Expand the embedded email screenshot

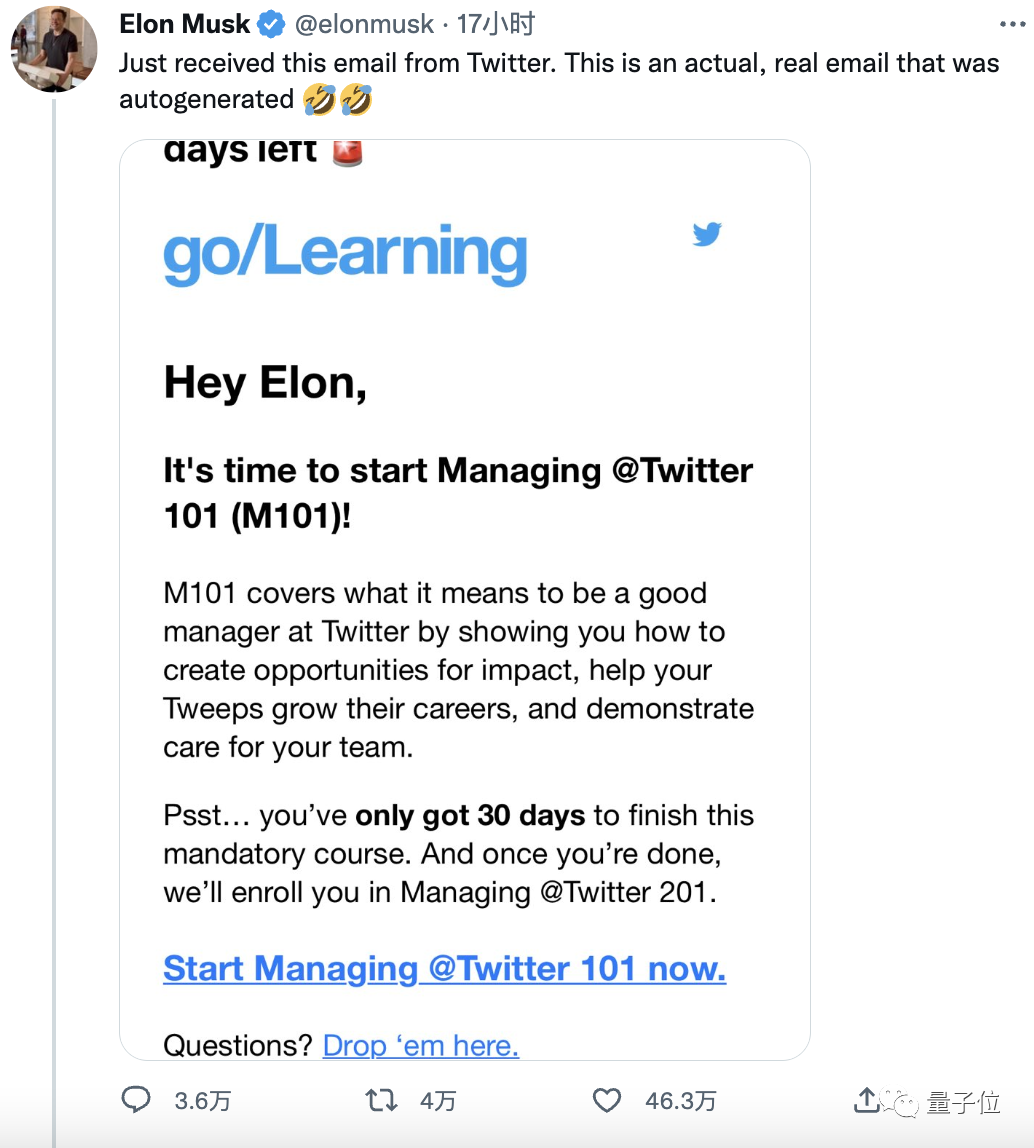coord(465,600)
